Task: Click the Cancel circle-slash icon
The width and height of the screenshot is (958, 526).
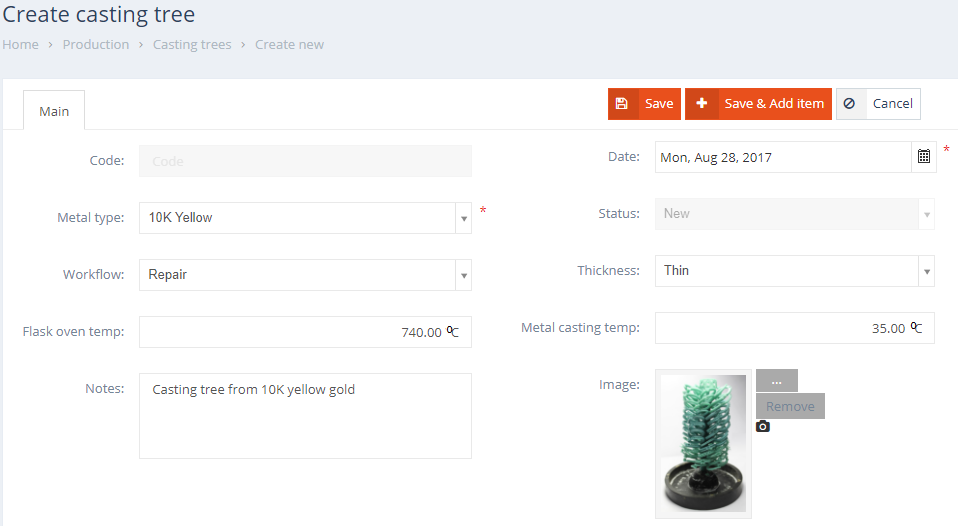Action: 850,104
